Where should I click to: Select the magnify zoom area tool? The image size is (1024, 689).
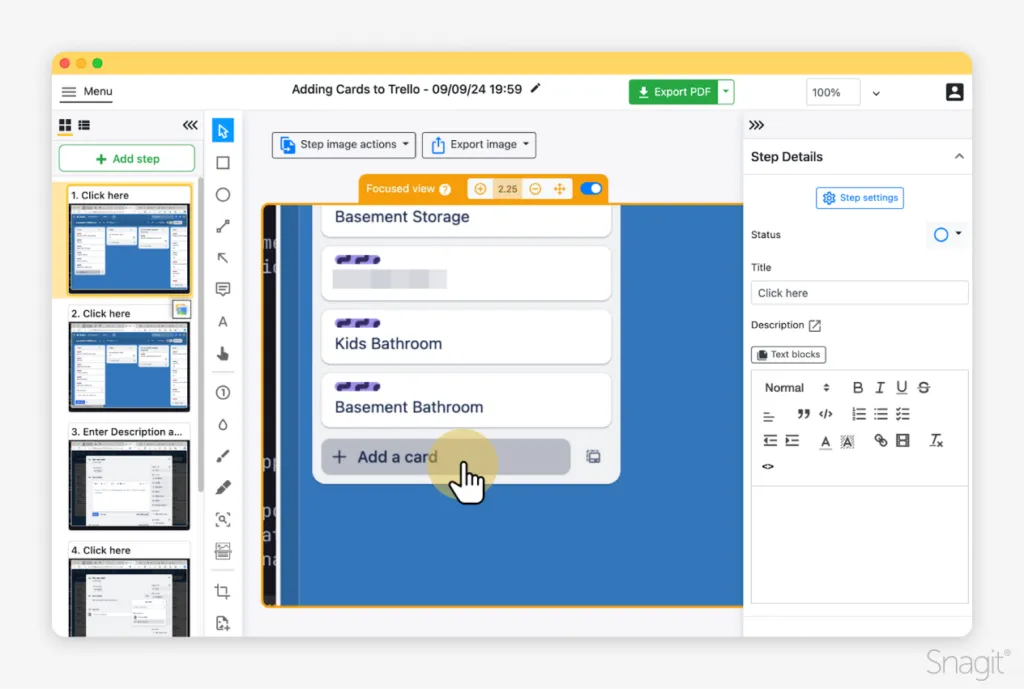pyautogui.click(x=223, y=519)
